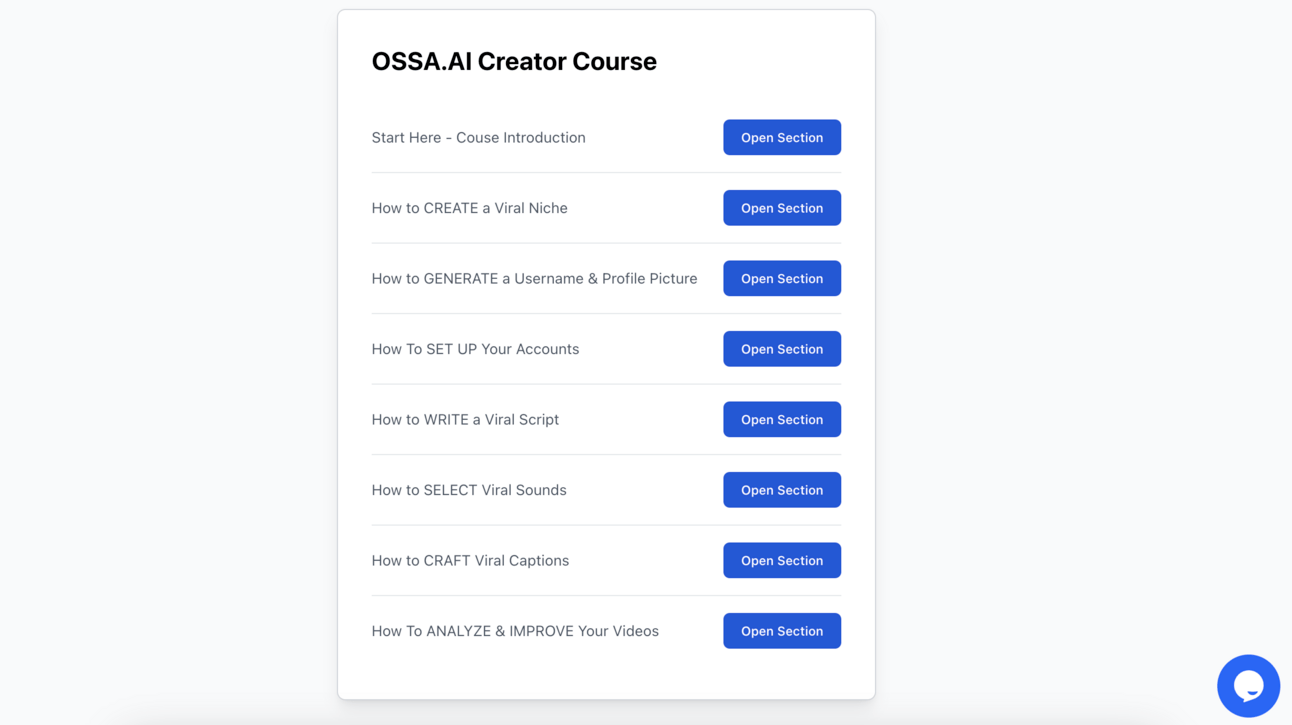Open Section for How to CRAFT Viral Captions

click(x=782, y=561)
